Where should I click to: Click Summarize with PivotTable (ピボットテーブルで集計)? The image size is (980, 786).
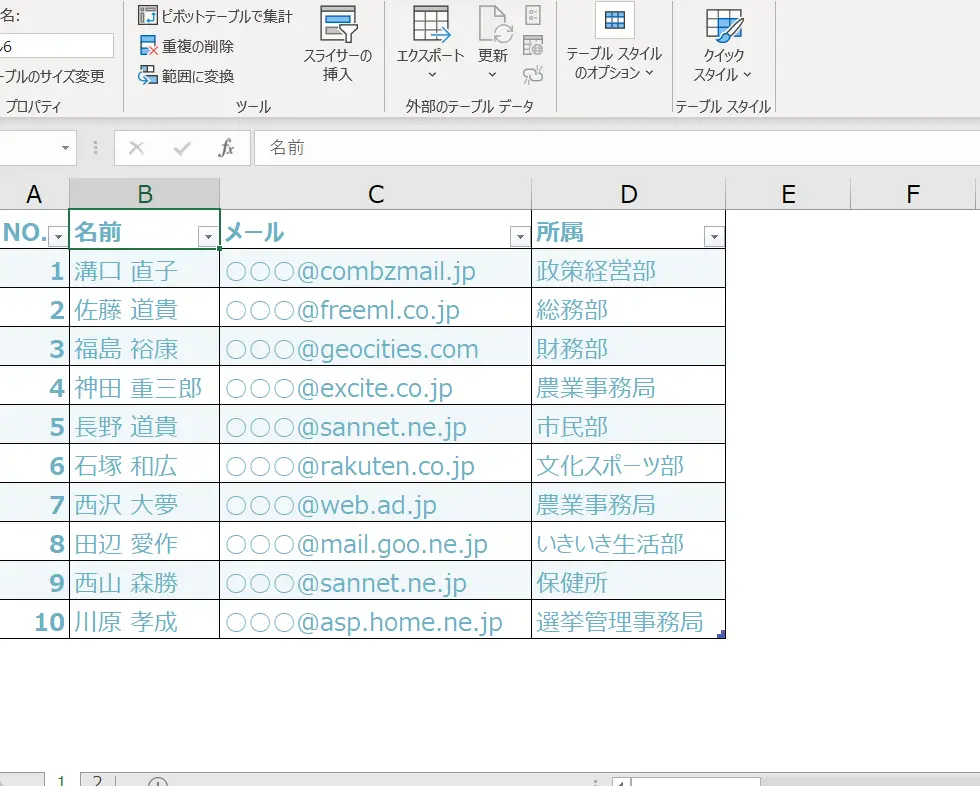click(215, 16)
